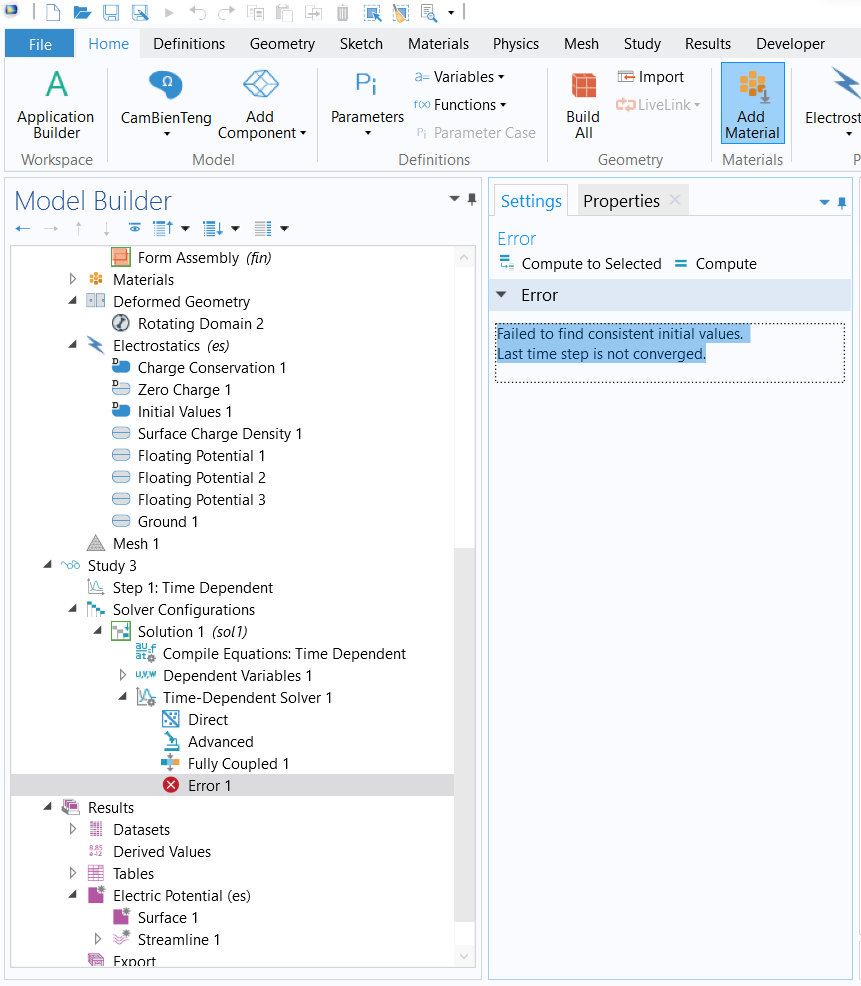The height and width of the screenshot is (986, 861).
Task: Switch to the Definitions ribbon tab
Action: point(189,44)
